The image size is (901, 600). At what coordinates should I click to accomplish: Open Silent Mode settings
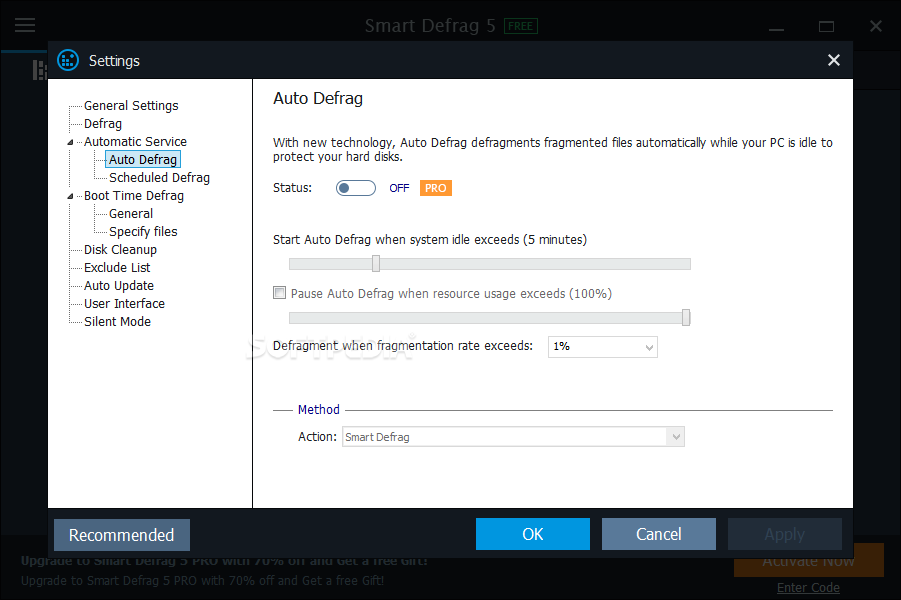[x=117, y=322]
